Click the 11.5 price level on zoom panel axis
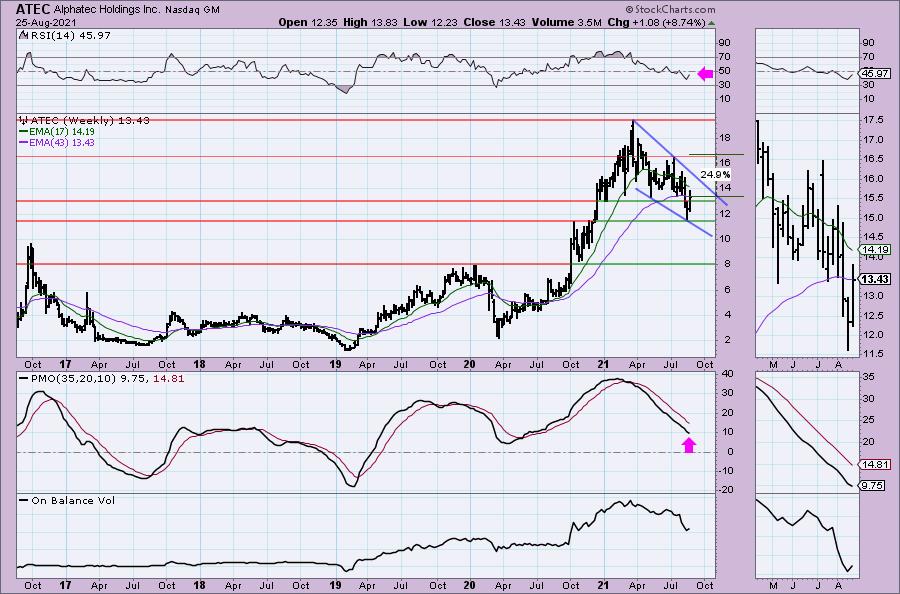The image size is (900, 594). [872, 354]
